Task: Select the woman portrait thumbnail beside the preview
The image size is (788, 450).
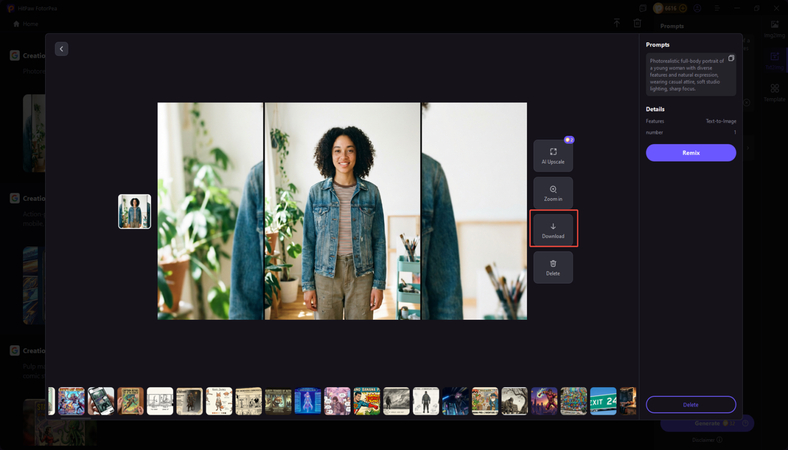Action: (x=134, y=211)
